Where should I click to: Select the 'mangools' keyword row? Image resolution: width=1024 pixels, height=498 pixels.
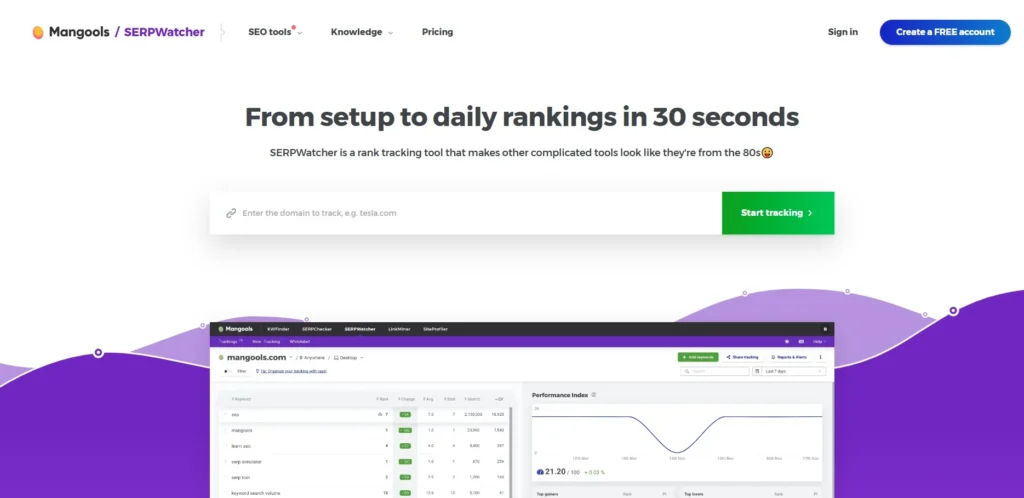click(364, 430)
